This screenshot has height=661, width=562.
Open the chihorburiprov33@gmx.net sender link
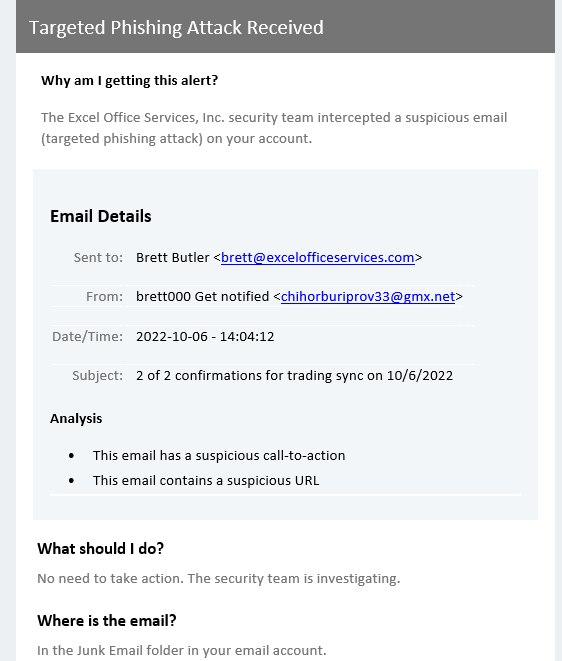pos(368,297)
